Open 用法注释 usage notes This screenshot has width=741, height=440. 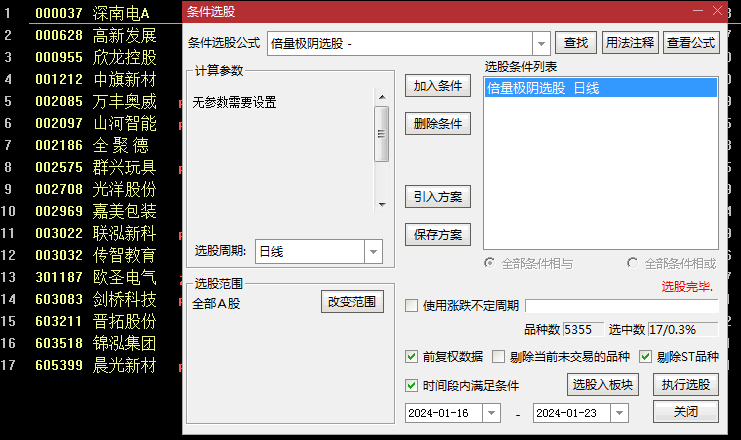630,43
